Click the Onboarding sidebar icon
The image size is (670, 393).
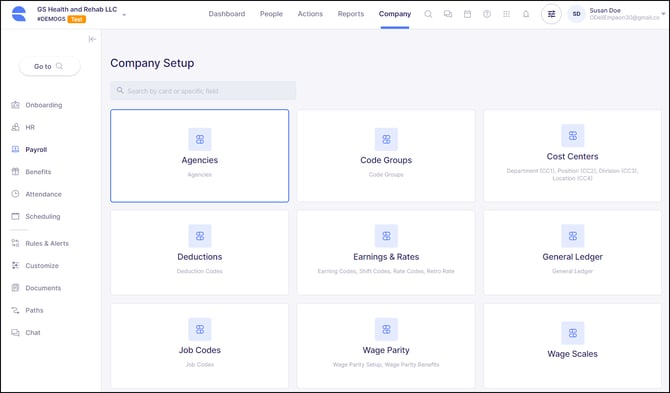(x=15, y=105)
